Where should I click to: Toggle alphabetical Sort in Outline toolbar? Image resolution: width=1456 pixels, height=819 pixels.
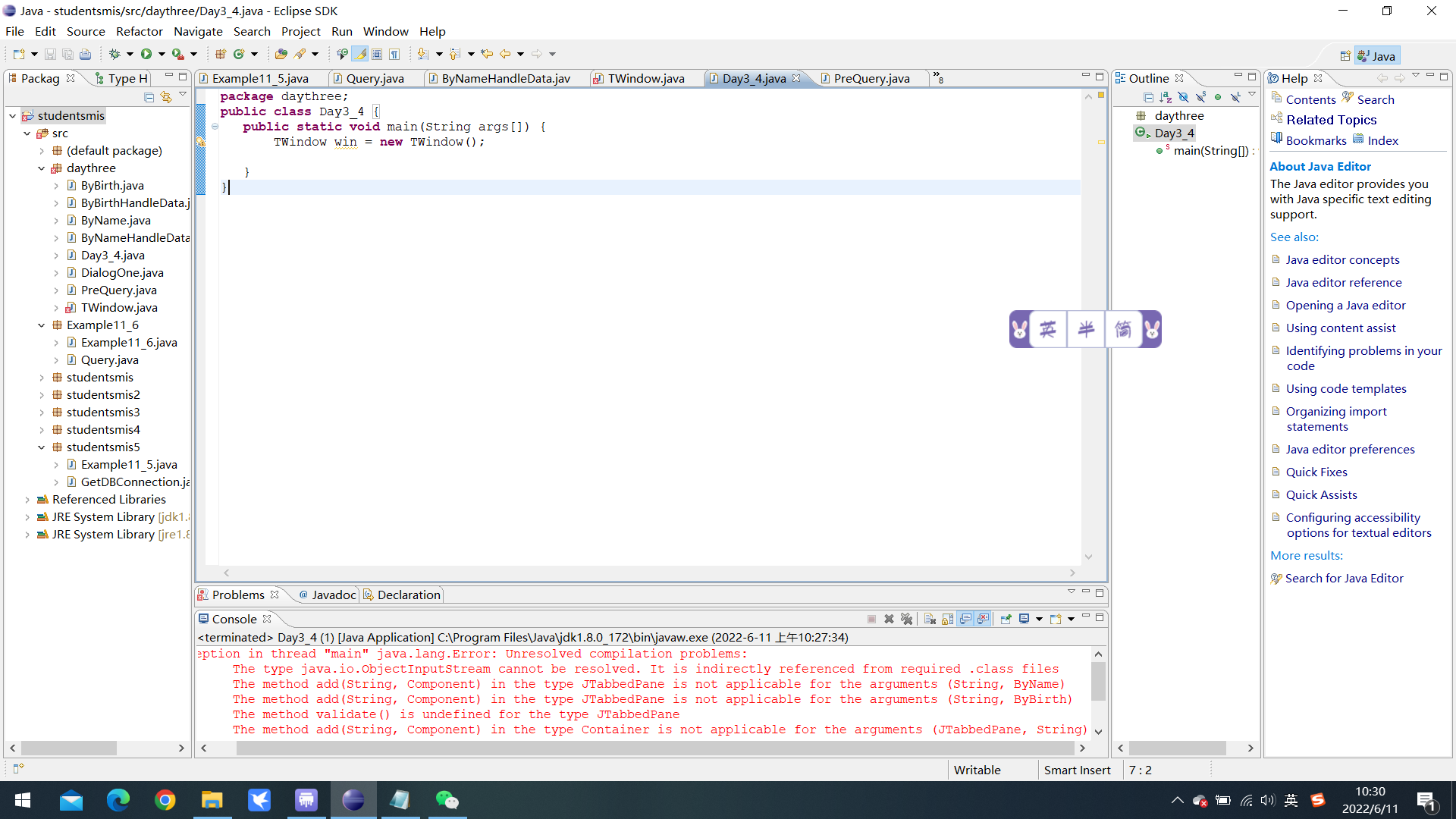1166,97
